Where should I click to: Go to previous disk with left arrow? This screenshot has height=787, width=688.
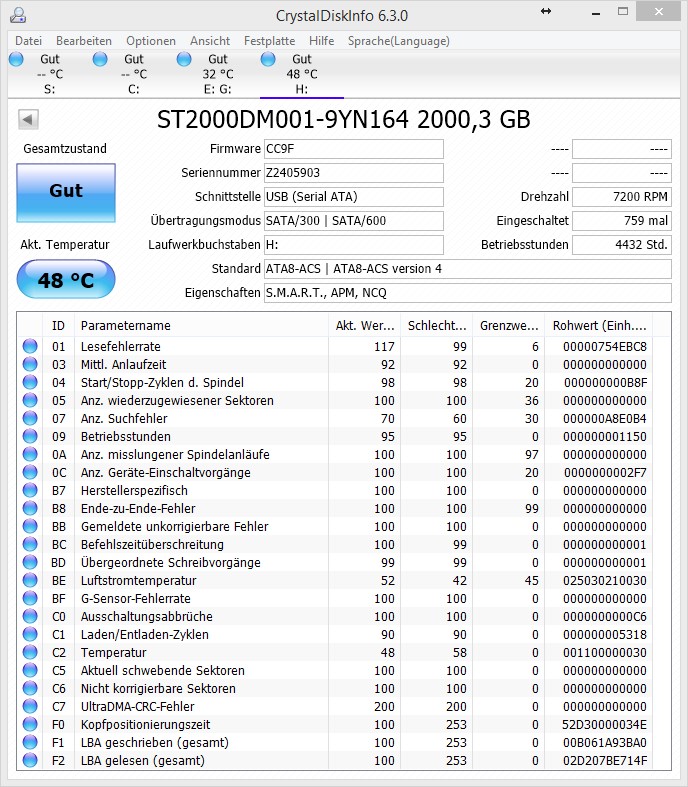pos(28,119)
